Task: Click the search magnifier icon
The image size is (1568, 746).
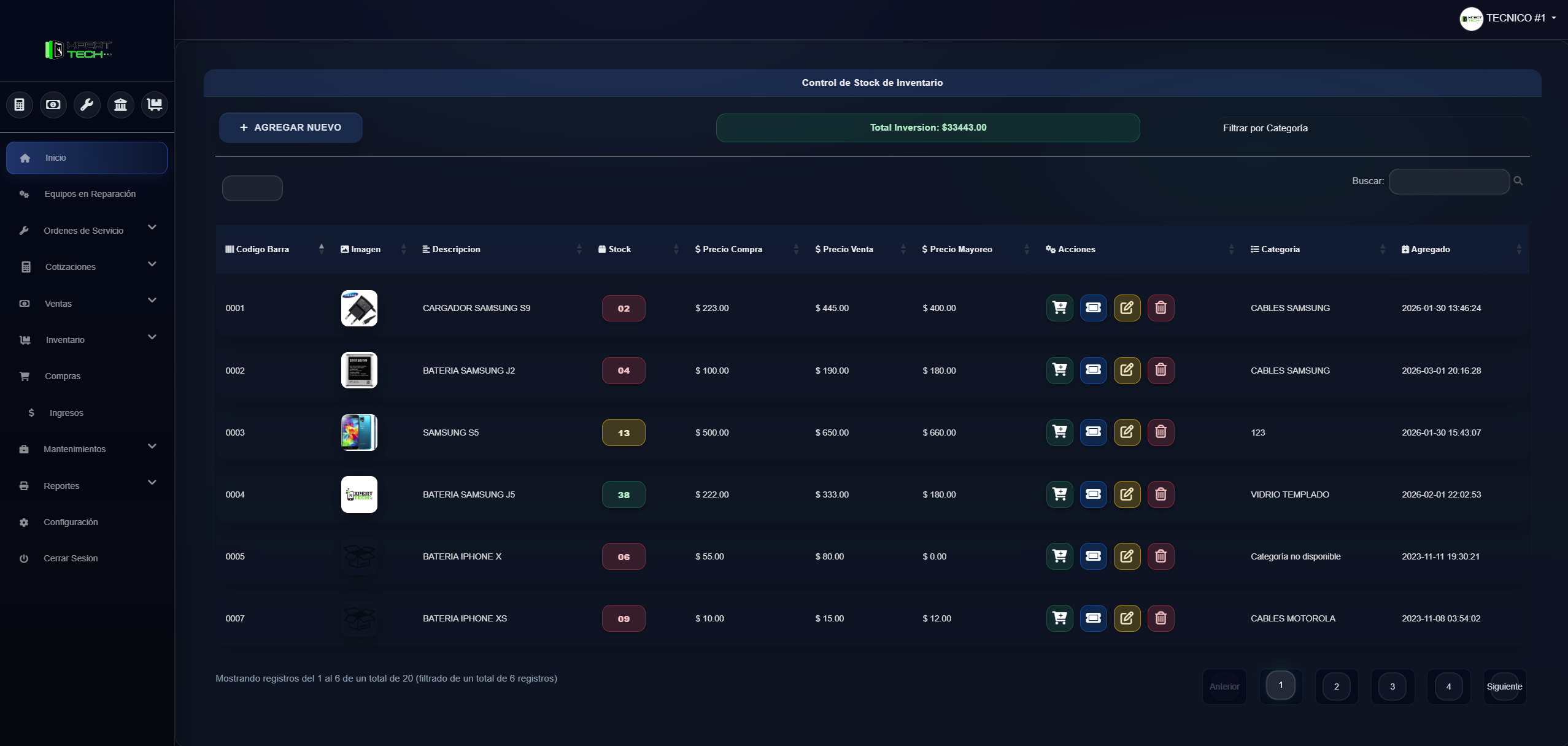Action: click(1518, 181)
